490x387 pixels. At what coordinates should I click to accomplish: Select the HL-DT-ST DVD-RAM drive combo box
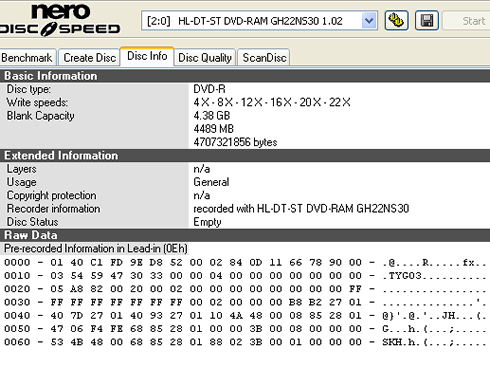259,21
